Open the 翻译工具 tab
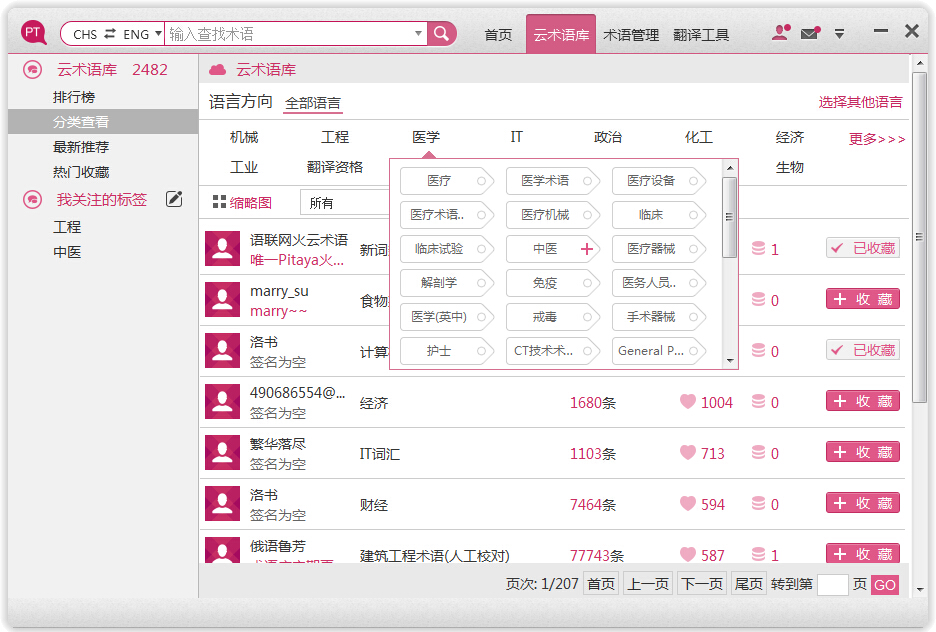Image resolution: width=936 pixels, height=632 pixels. (x=701, y=35)
